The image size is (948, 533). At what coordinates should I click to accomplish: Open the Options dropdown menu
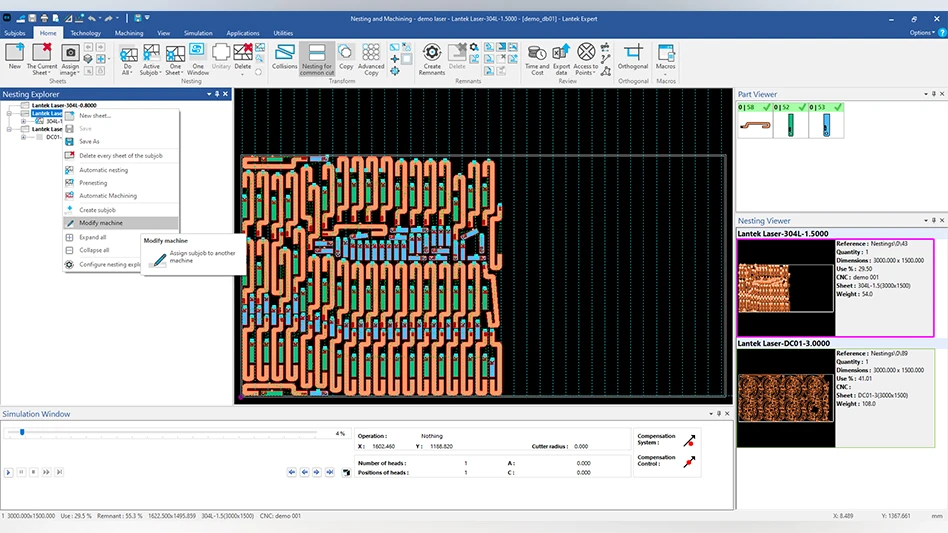pyautogui.click(x=921, y=33)
